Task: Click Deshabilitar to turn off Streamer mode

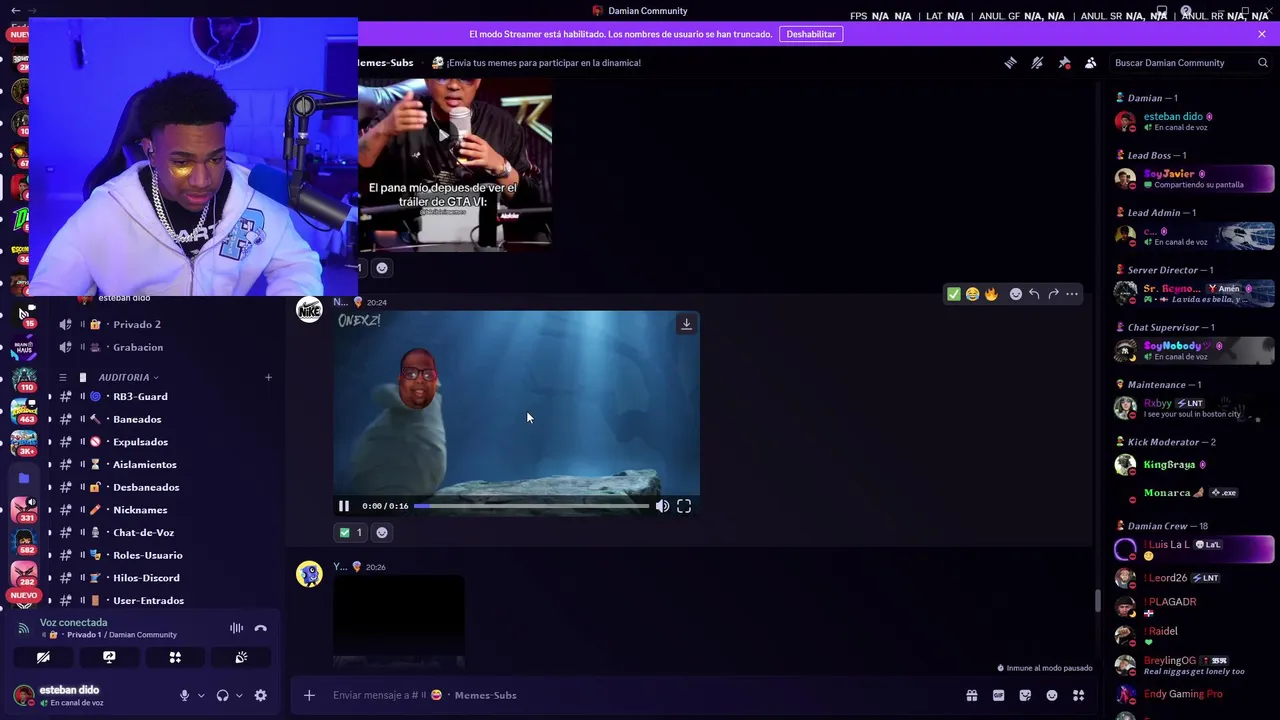Action: pos(811,34)
